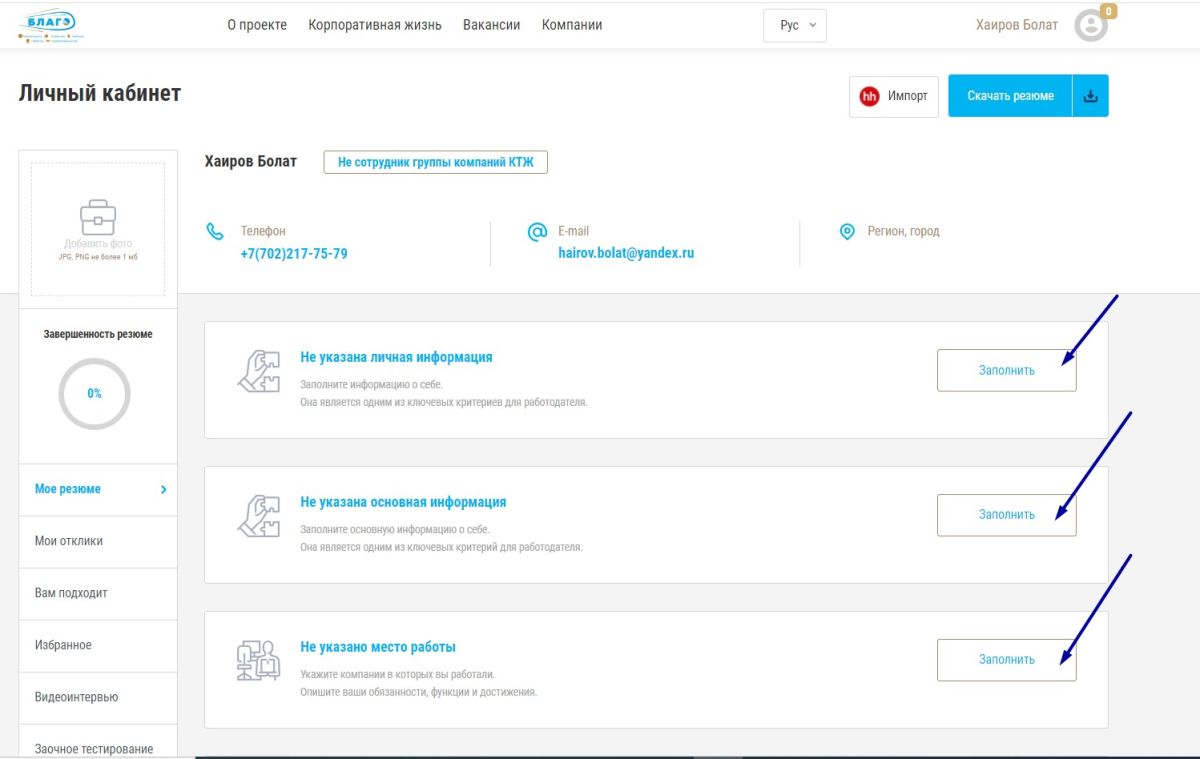Click Не указано место работы heading
The image size is (1200, 759).
(x=378, y=647)
